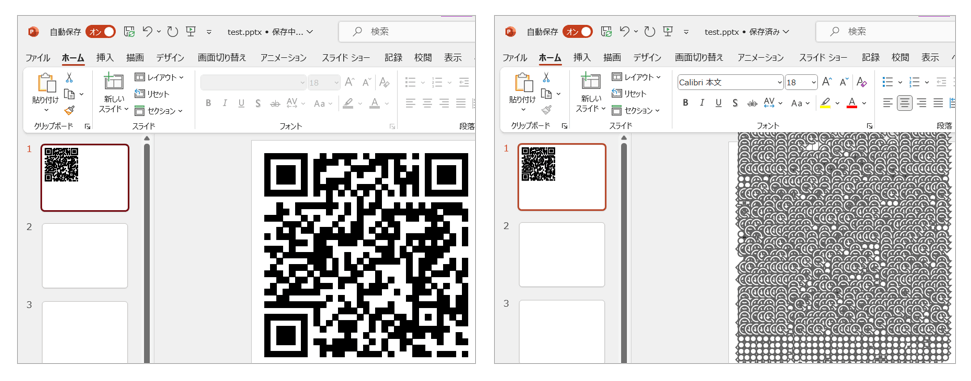971x381 pixels.
Task: Clear all formatting icon in right window
Action: [x=861, y=82]
